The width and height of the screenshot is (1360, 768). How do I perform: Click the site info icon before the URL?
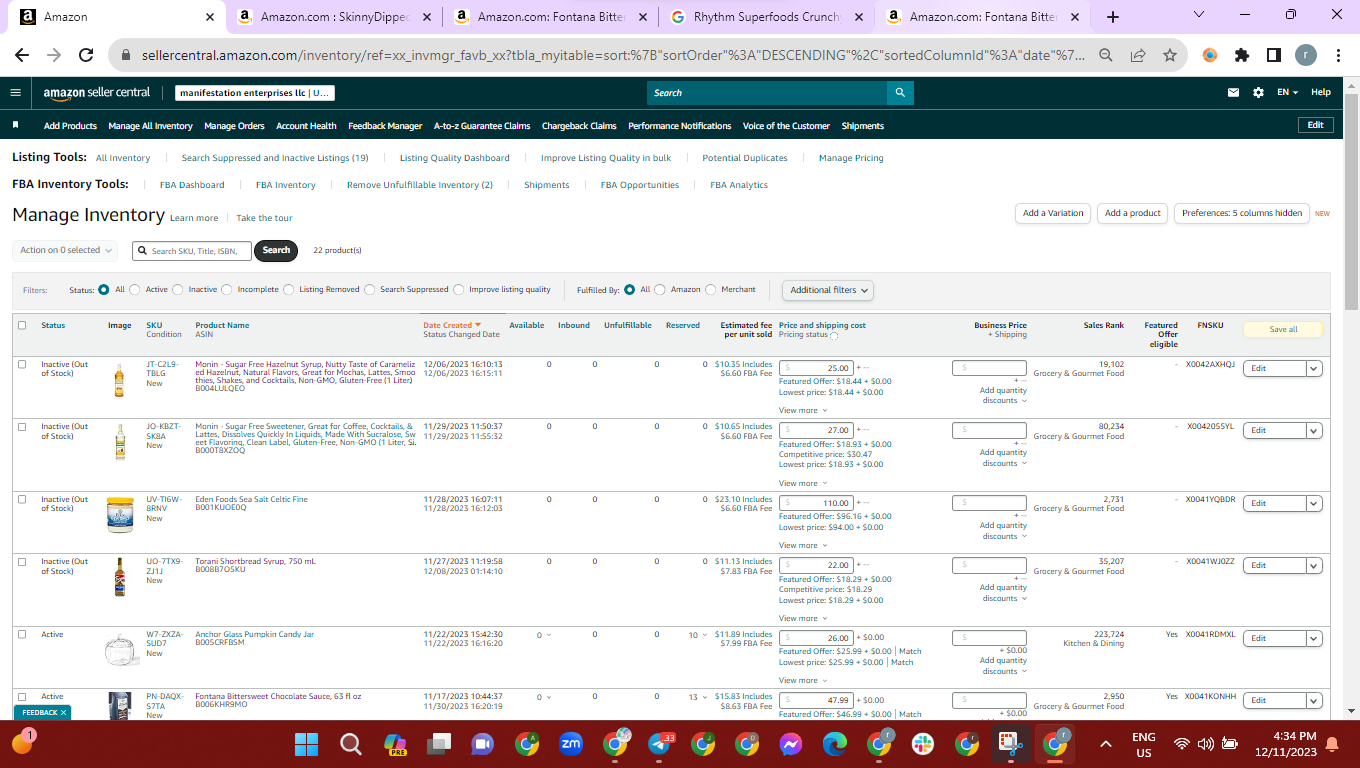126,56
